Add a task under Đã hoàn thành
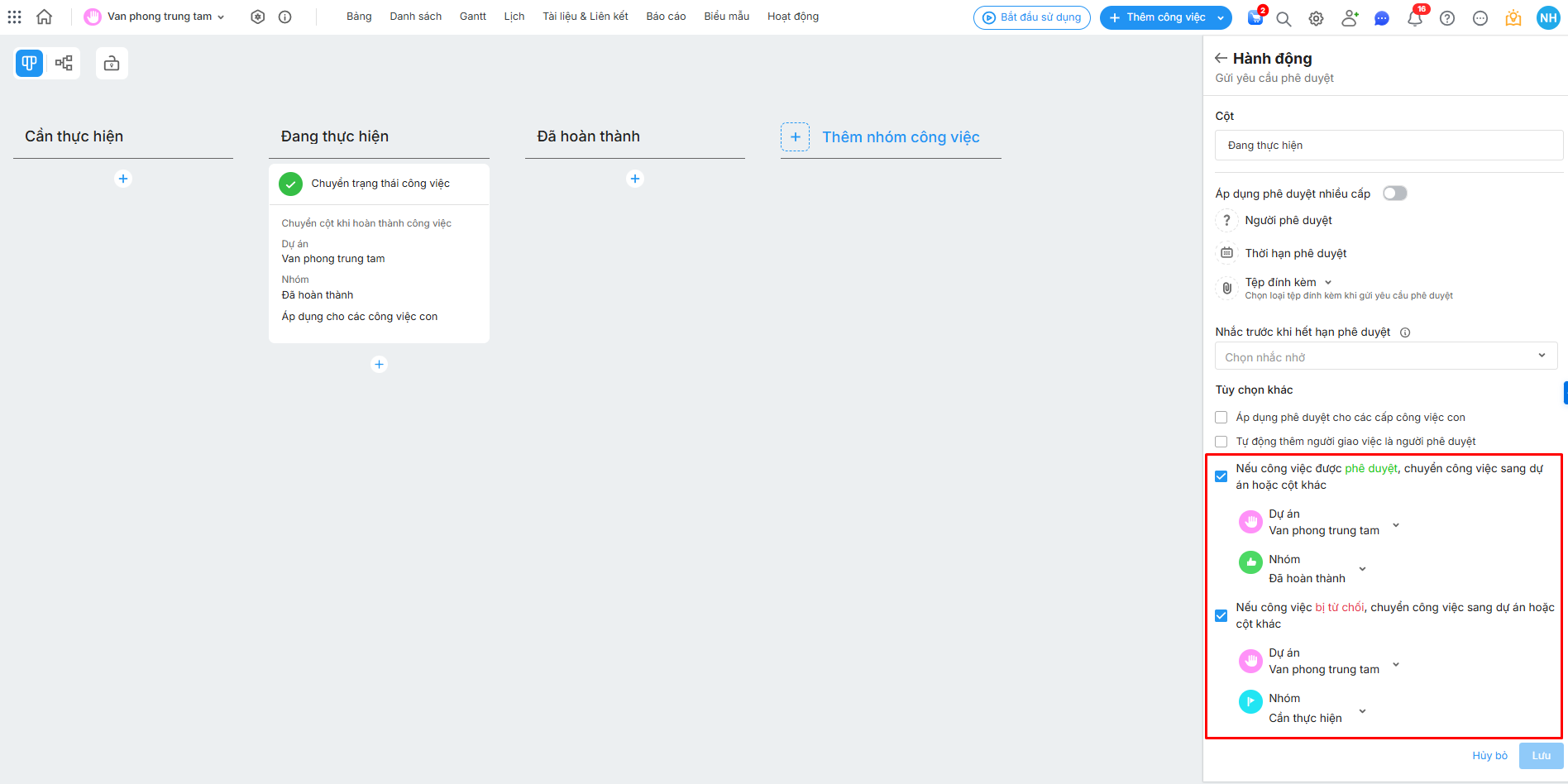The height and width of the screenshot is (784, 1568). (635, 179)
